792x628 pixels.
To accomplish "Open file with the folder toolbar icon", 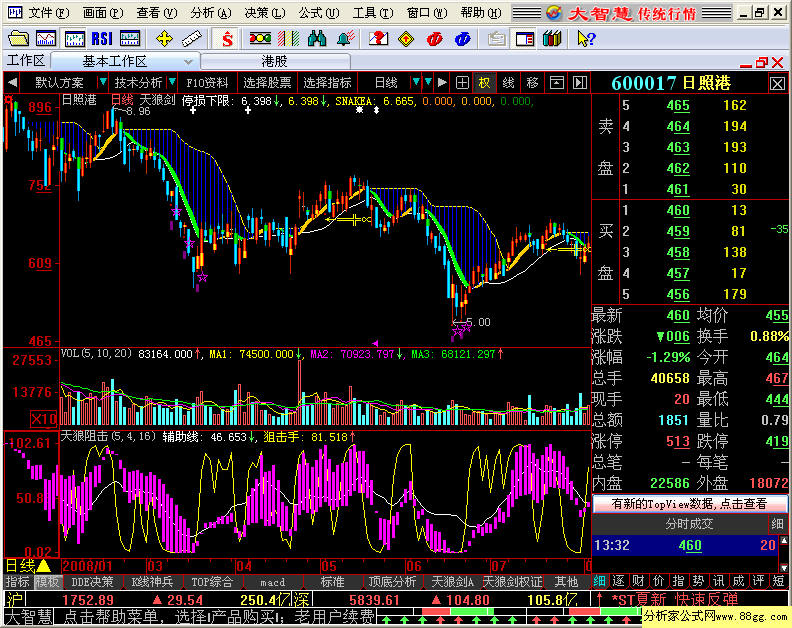I will (x=18, y=38).
